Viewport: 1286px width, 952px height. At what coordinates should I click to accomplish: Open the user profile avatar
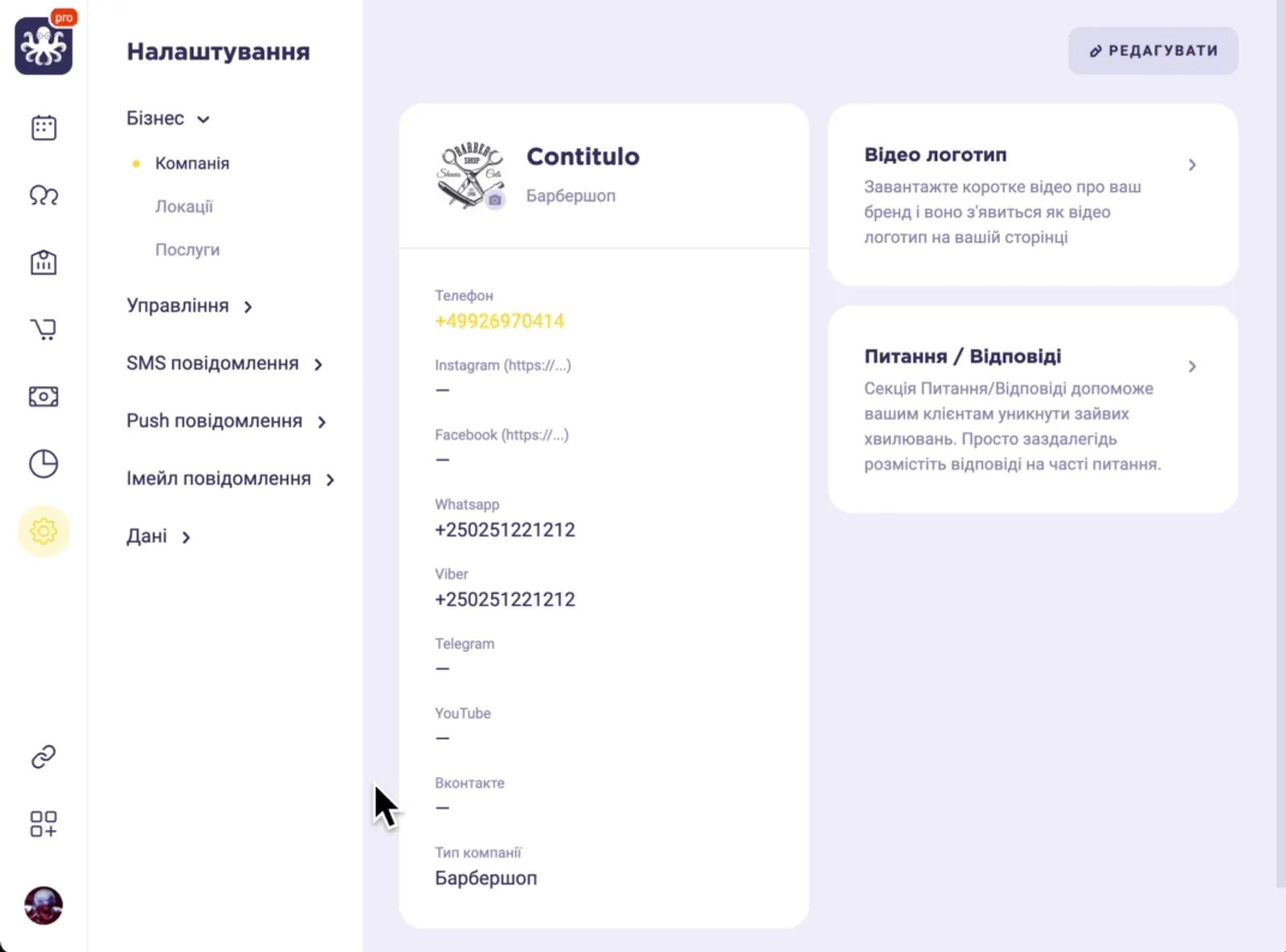tap(43, 905)
